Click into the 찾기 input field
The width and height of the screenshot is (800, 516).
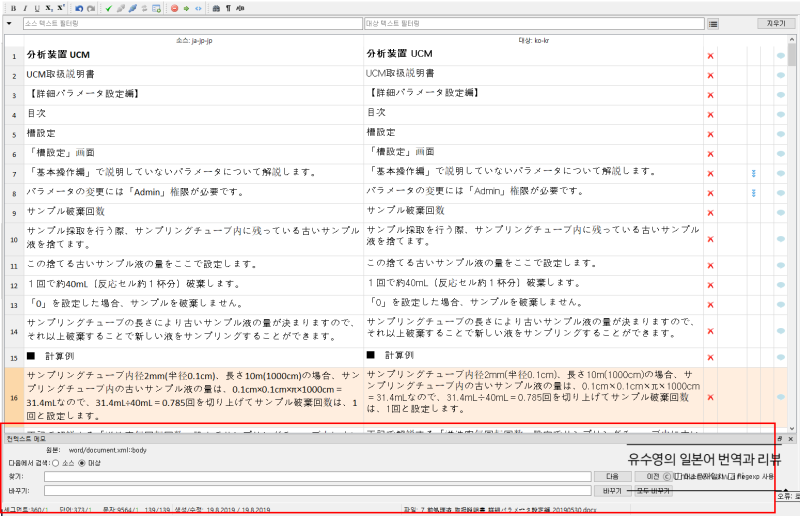pyautogui.click(x=317, y=476)
